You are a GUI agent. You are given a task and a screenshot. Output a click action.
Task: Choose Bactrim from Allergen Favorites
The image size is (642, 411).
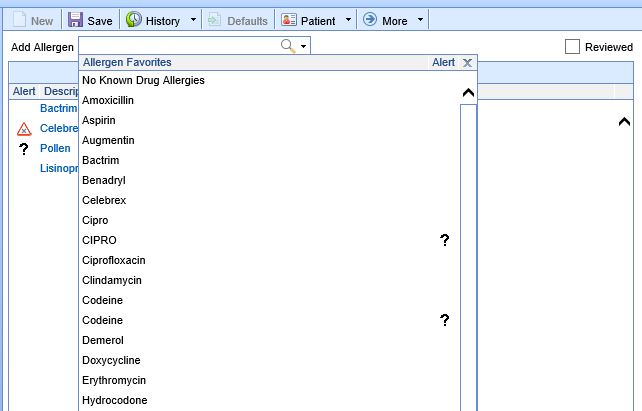101,160
